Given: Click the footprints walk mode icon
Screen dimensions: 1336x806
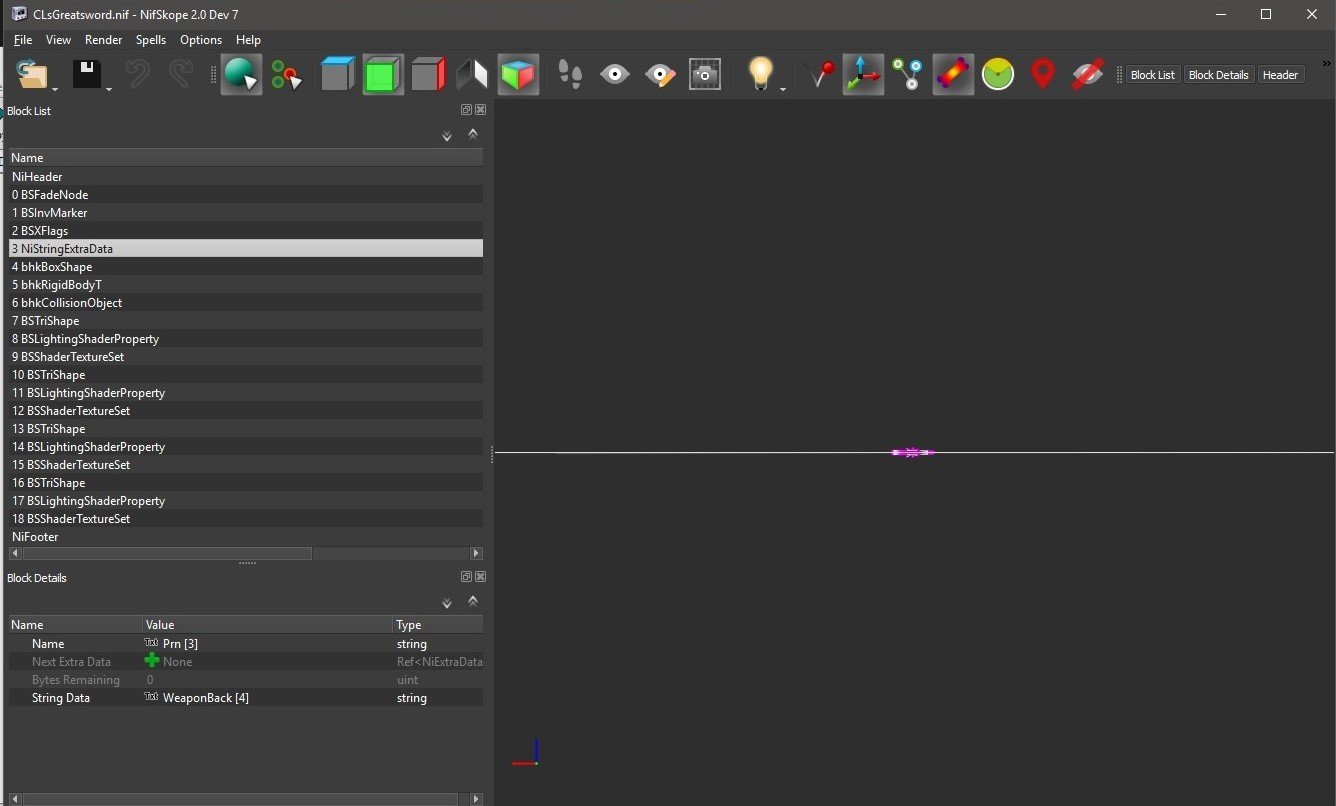Looking at the screenshot, I should click(x=570, y=75).
